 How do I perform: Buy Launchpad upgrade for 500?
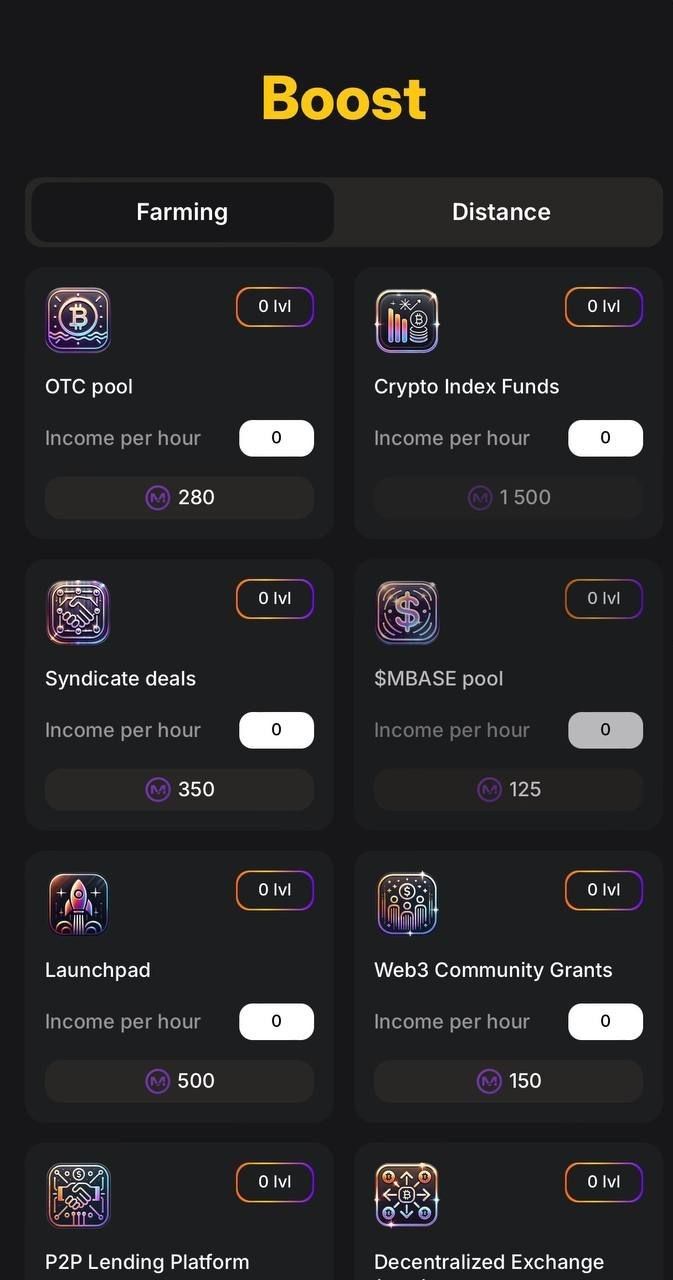(x=179, y=1081)
